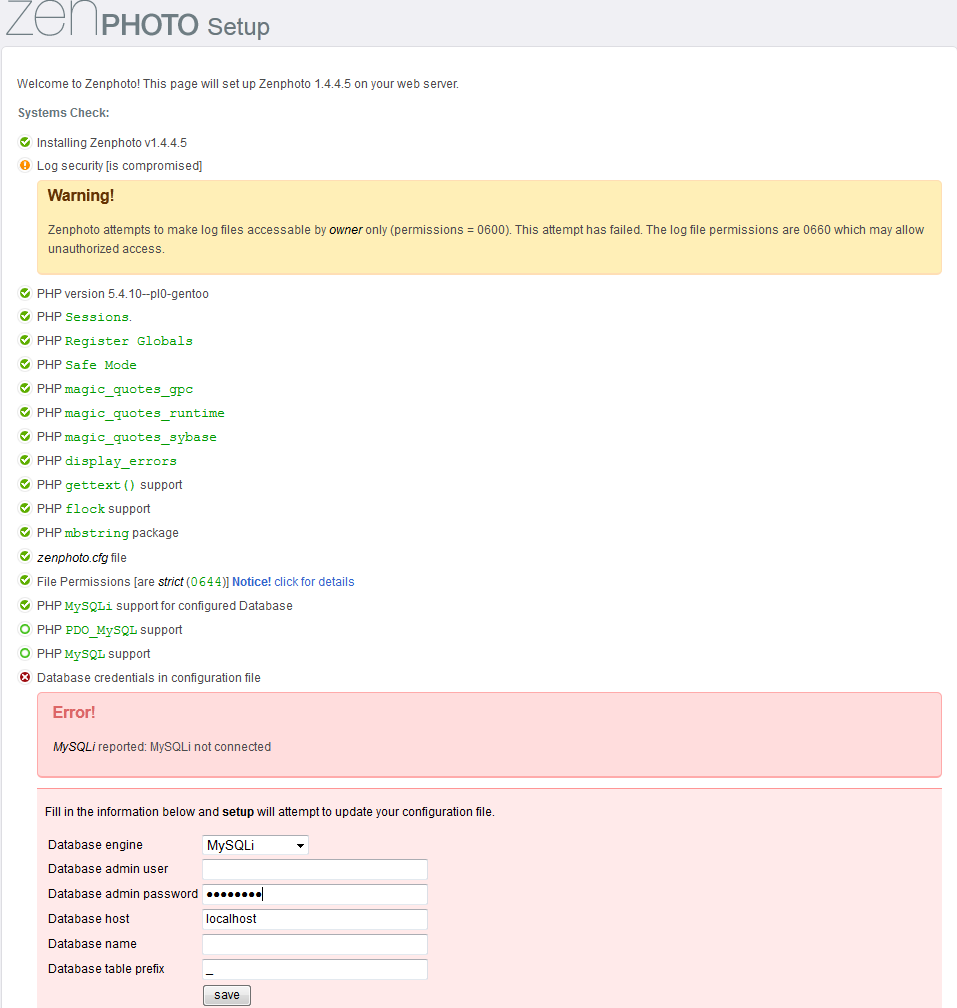Click the 'Database credentials in configuration file' text
Viewport: 957px width, 1008px height.
[x=148, y=678]
